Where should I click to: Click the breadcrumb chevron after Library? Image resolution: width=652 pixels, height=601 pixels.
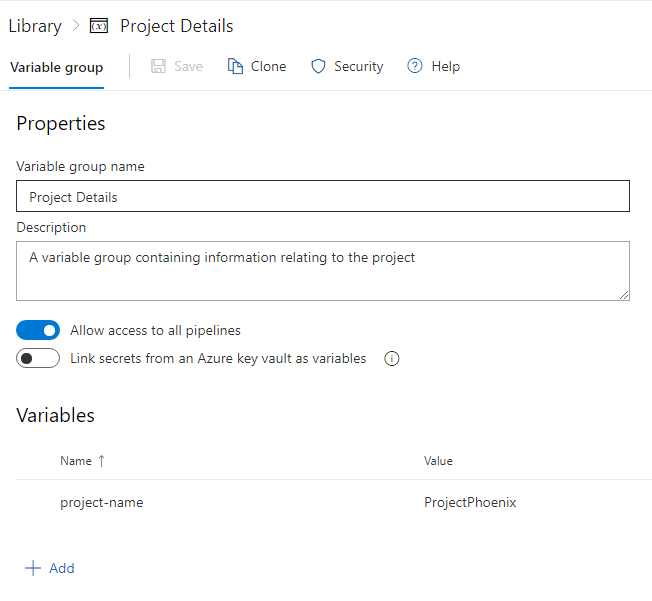tap(76, 26)
